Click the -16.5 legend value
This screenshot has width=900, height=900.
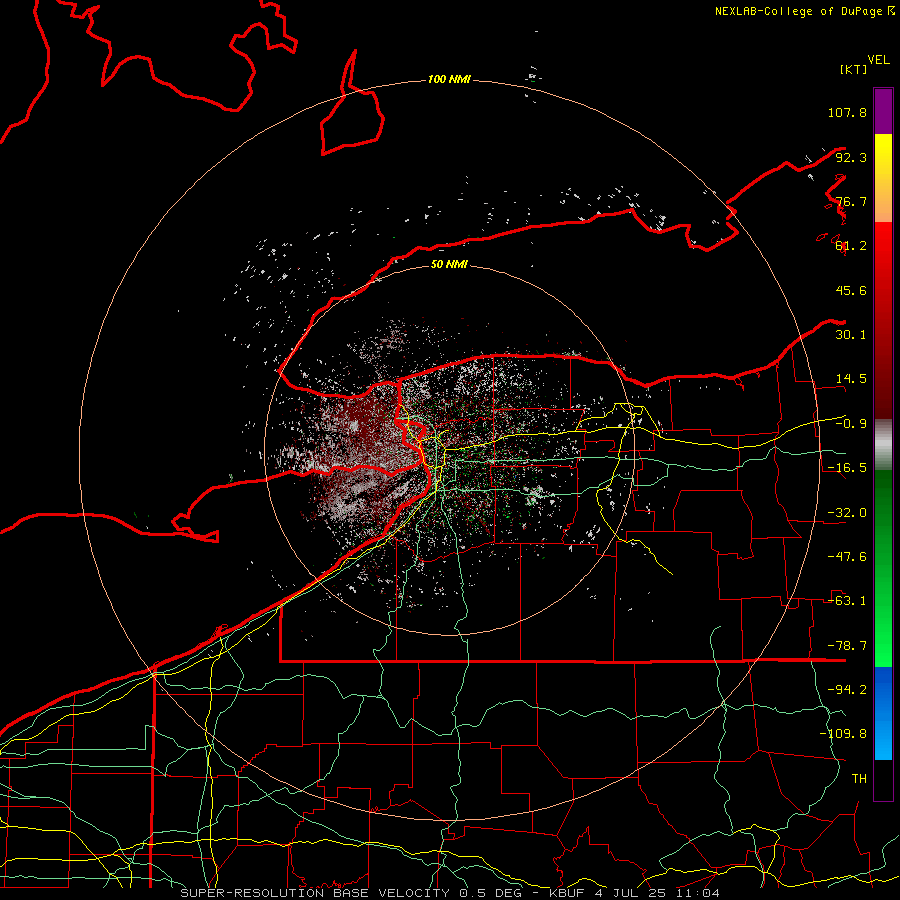847,468
